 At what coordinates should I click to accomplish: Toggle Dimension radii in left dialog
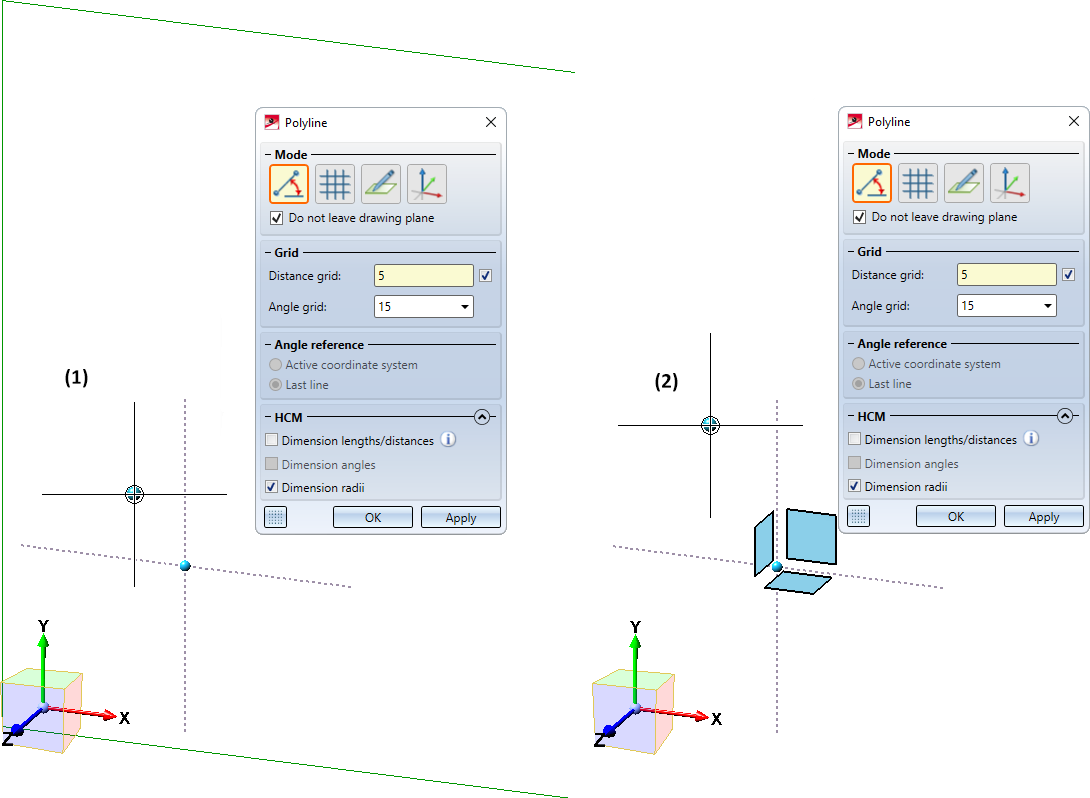point(272,487)
